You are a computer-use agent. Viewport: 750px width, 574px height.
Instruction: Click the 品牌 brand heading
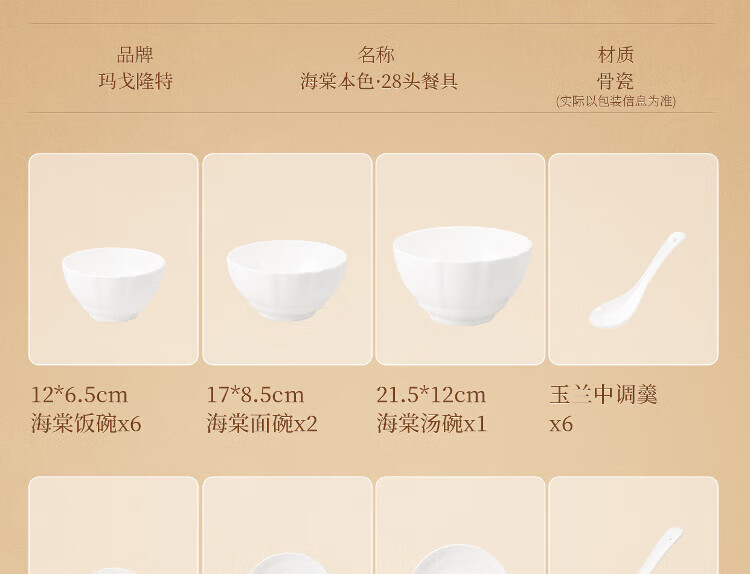135,55
